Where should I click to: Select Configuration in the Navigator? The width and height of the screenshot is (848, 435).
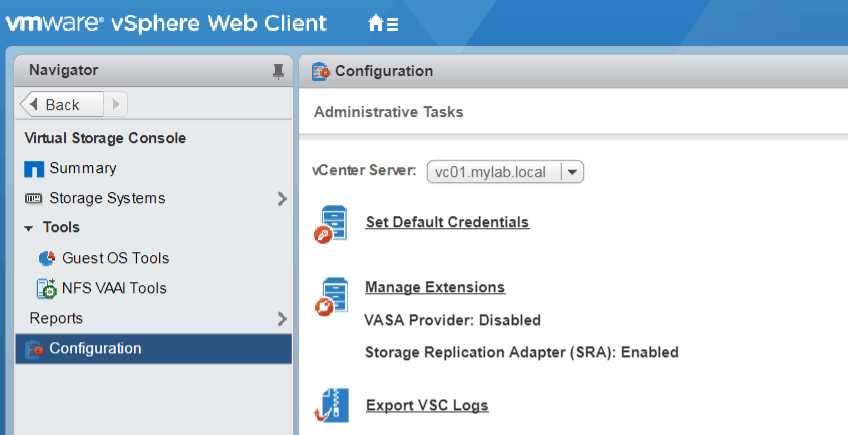pos(95,349)
